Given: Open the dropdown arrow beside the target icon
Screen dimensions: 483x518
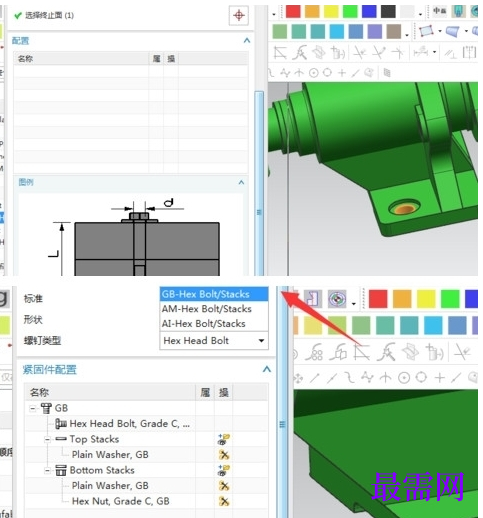Looking at the screenshot, I should [x=354, y=303].
